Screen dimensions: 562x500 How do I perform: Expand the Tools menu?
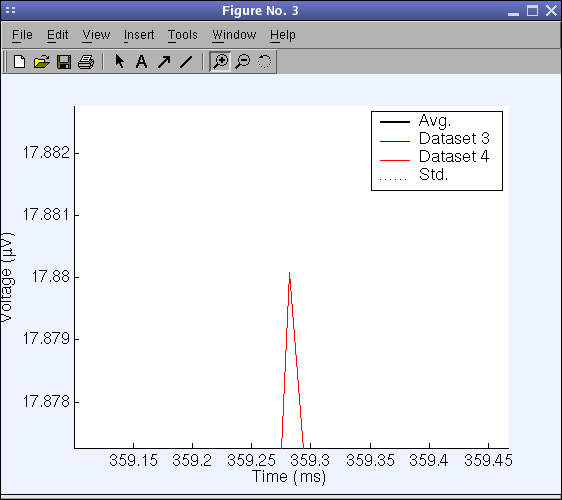click(x=183, y=35)
